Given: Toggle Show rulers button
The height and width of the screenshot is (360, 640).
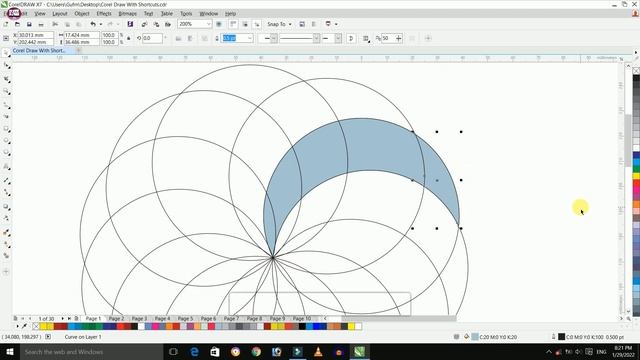Looking at the screenshot, I should click(x=233, y=24).
